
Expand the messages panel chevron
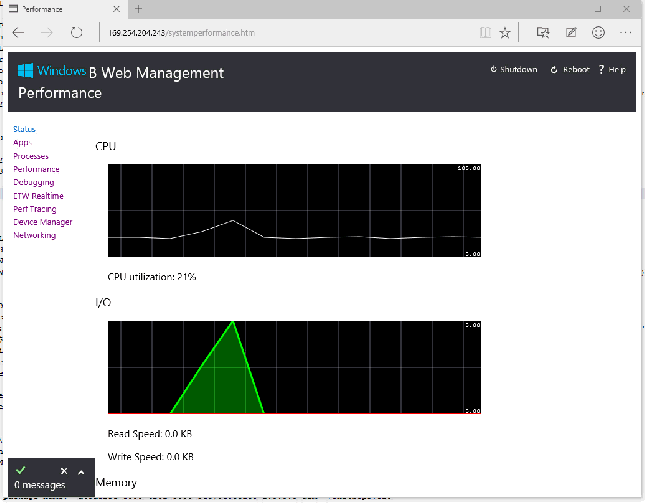pos(81,472)
